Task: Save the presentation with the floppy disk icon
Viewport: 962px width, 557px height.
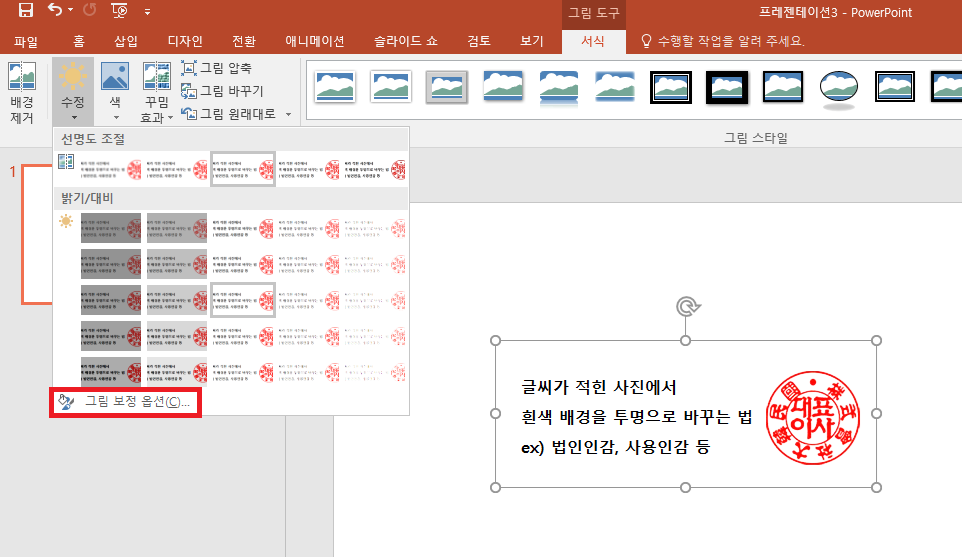Action: [x=26, y=10]
